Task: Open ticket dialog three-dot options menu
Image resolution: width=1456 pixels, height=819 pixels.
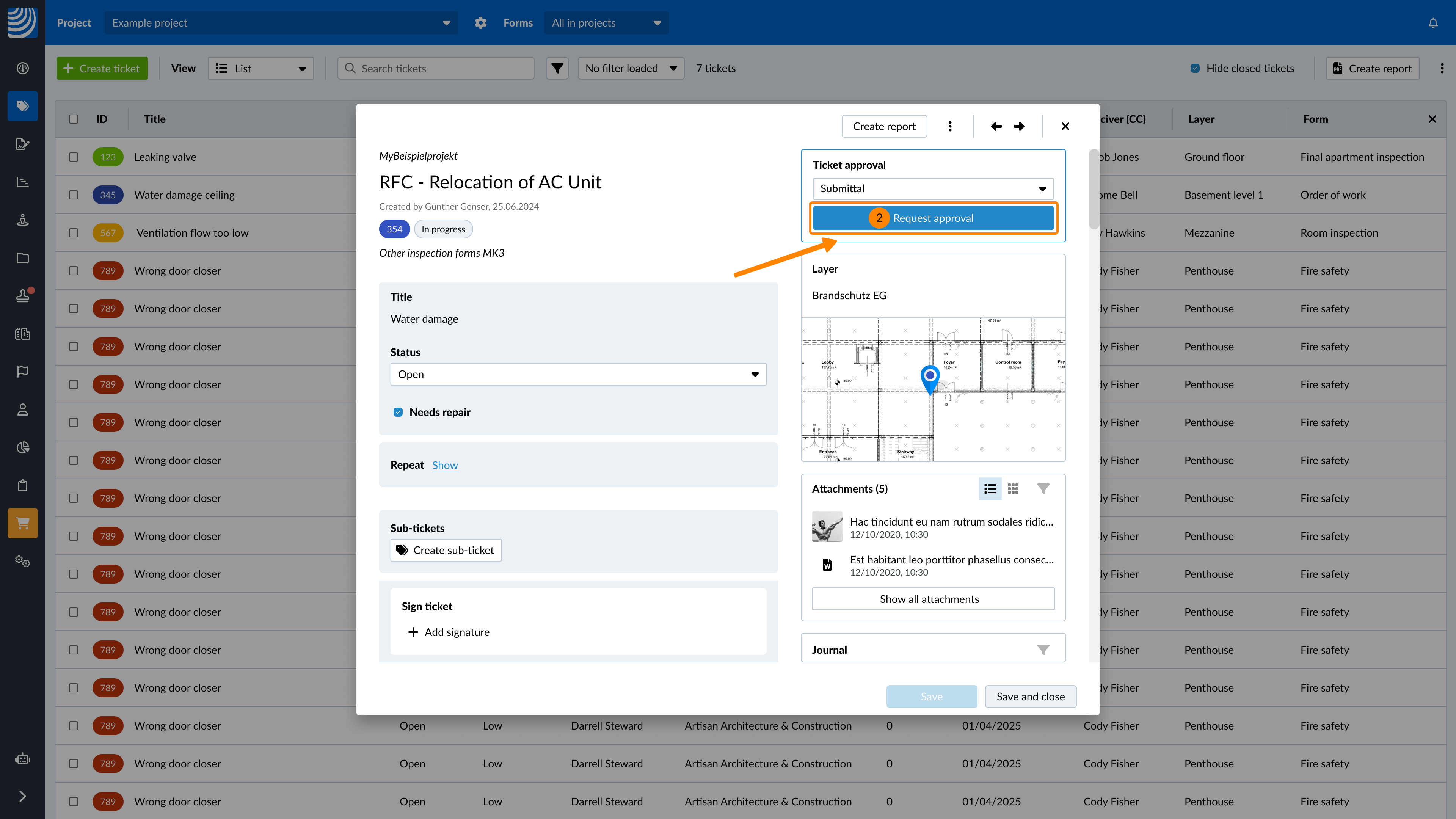Action: point(950,126)
